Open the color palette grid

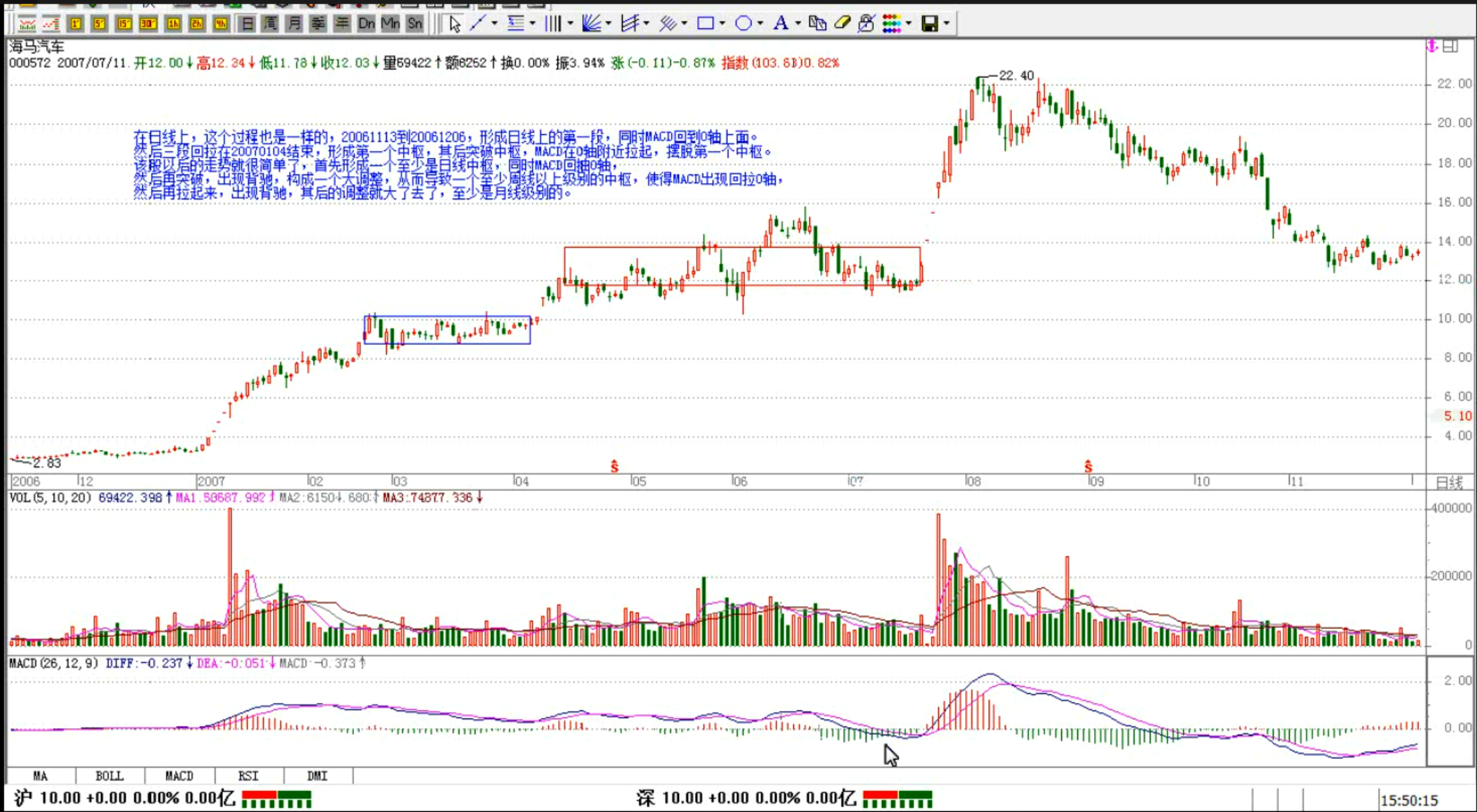point(891,24)
